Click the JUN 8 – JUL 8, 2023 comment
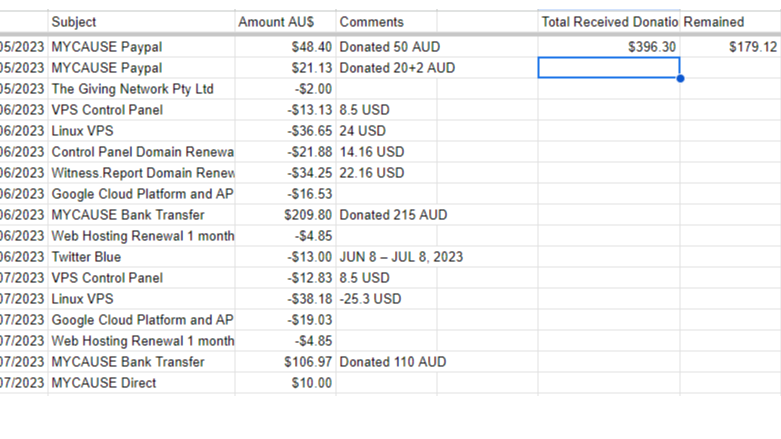This screenshot has height=439, width=781. pos(436,257)
